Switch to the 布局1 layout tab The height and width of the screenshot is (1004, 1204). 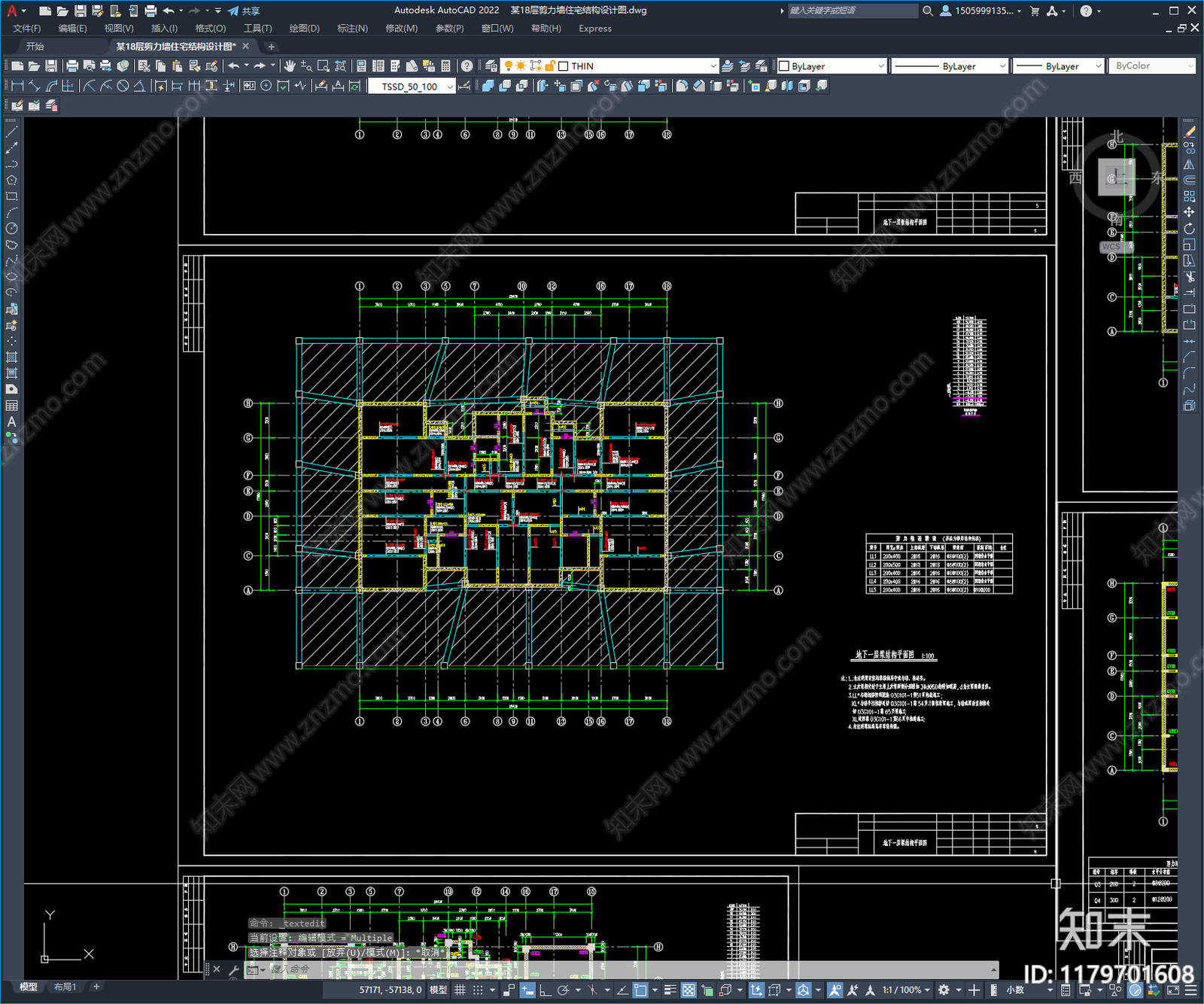[65, 987]
